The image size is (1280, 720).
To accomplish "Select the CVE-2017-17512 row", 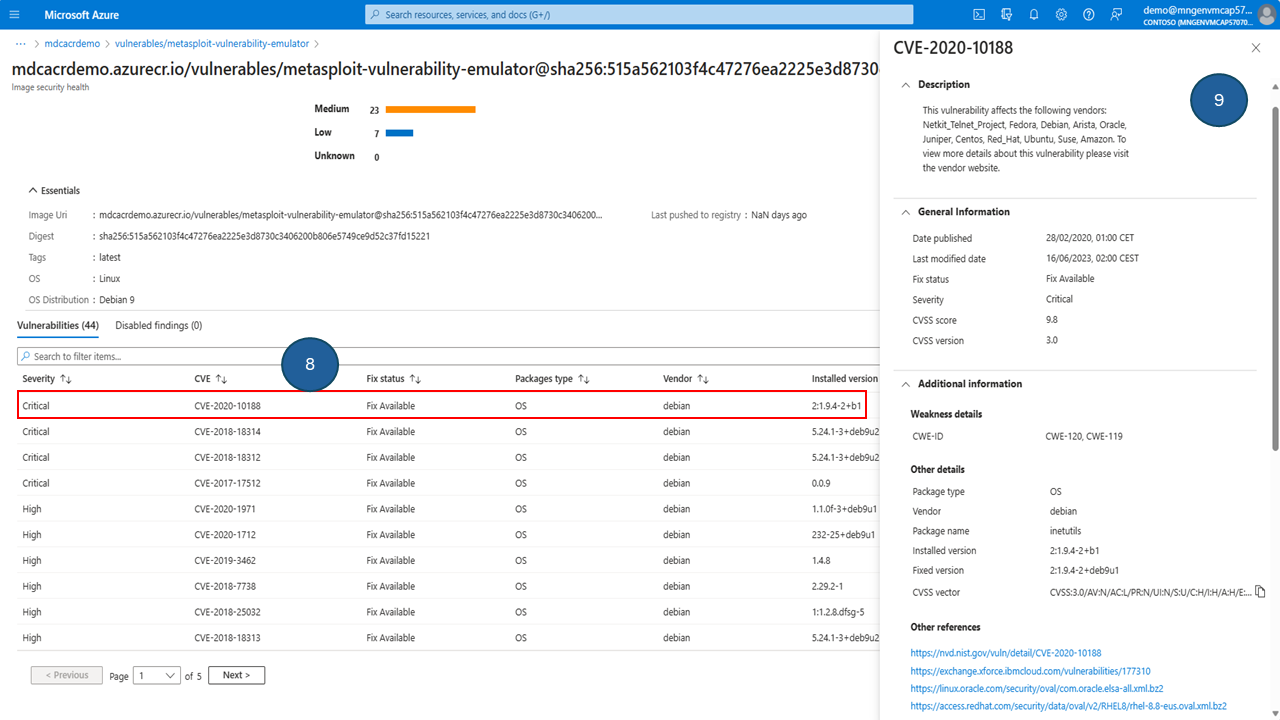I will coord(448,484).
